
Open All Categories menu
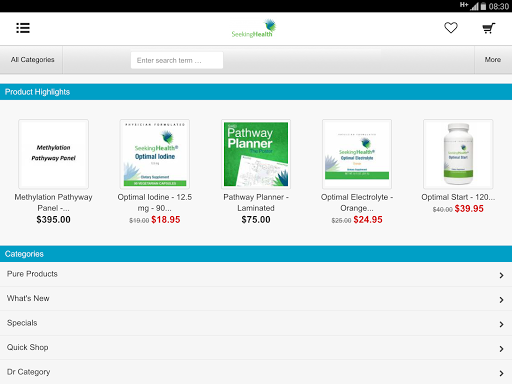32,60
